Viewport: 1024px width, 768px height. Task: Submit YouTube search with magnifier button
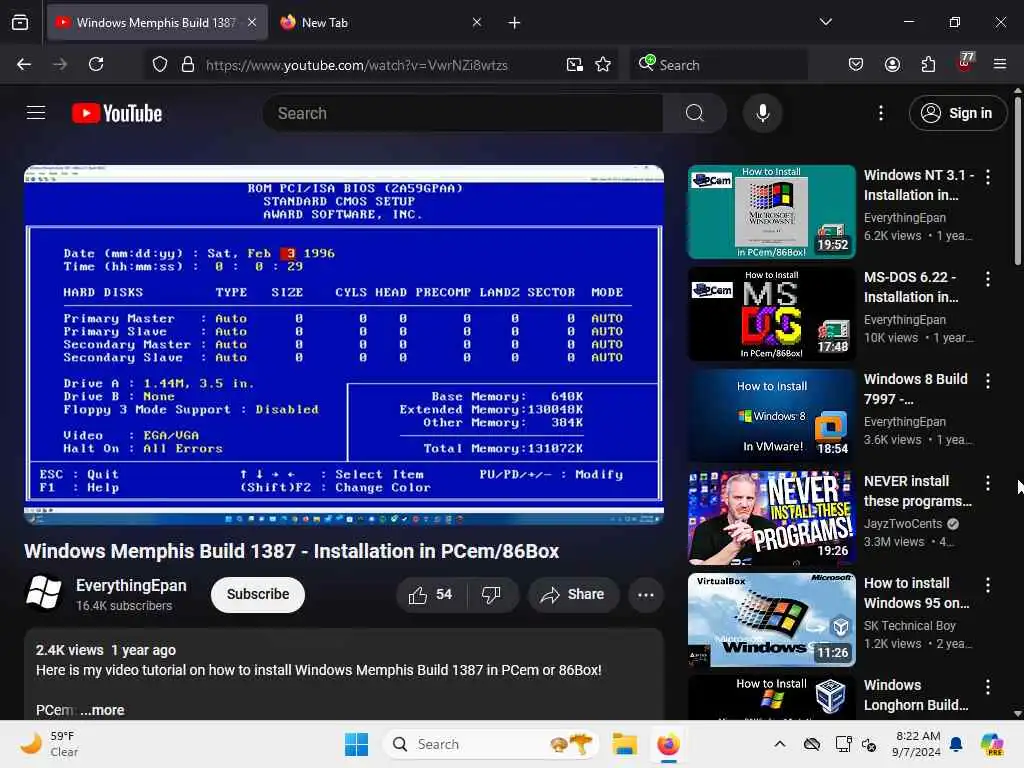695,113
